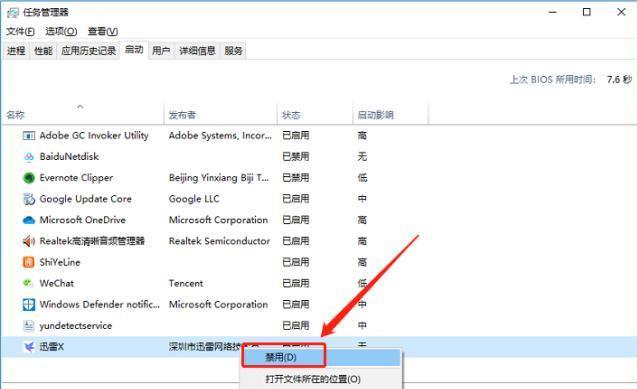Click the Task Manager title bar icon
Viewport: 637px width, 389px height.
pos(13,13)
